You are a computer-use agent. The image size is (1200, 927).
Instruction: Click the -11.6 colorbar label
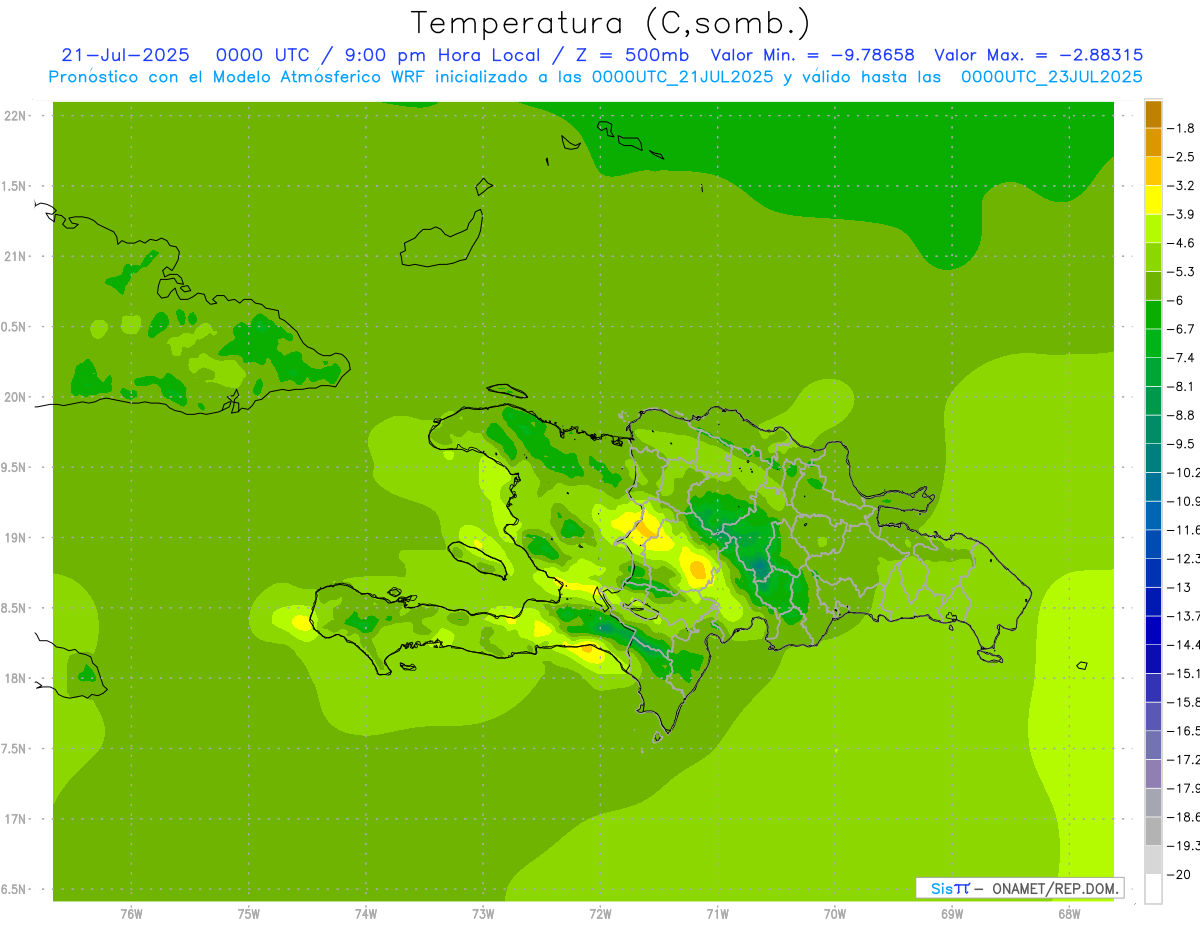[x=1183, y=530]
